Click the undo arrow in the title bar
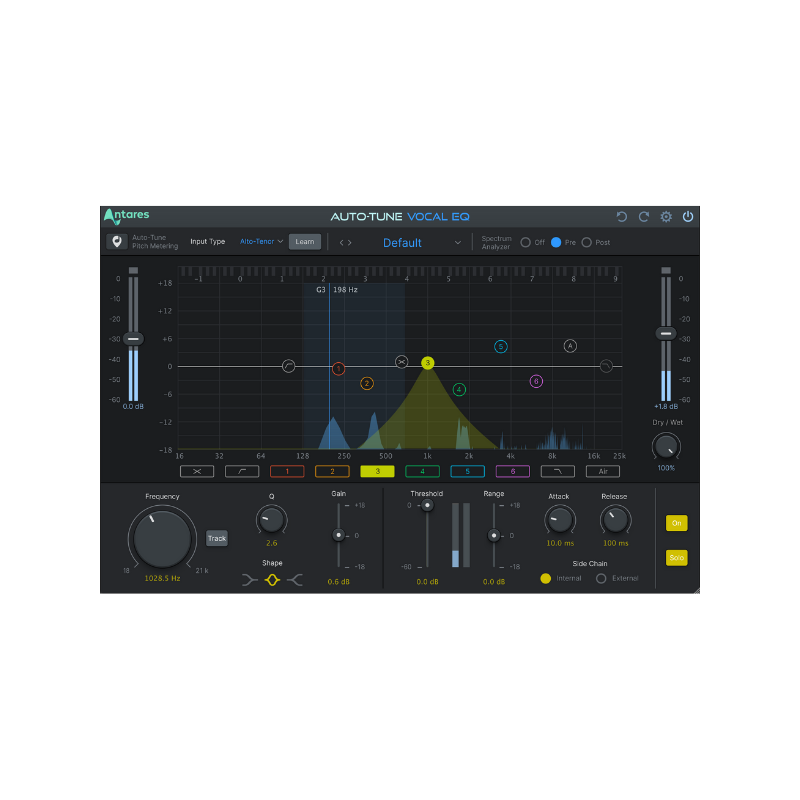This screenshot has height=800, width=800. click(621, 217)
